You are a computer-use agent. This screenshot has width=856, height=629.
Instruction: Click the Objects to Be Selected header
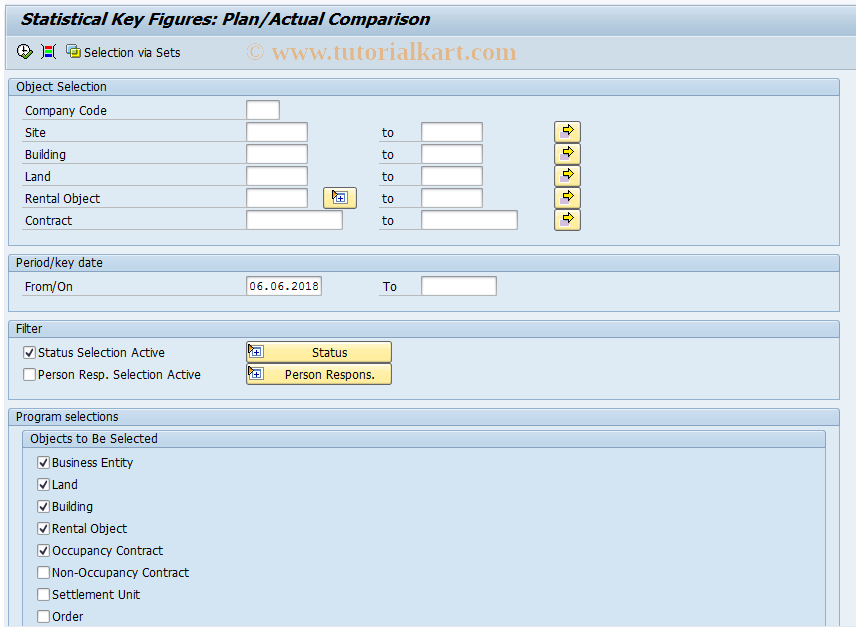pyautogui.click(x=424, y=439)
